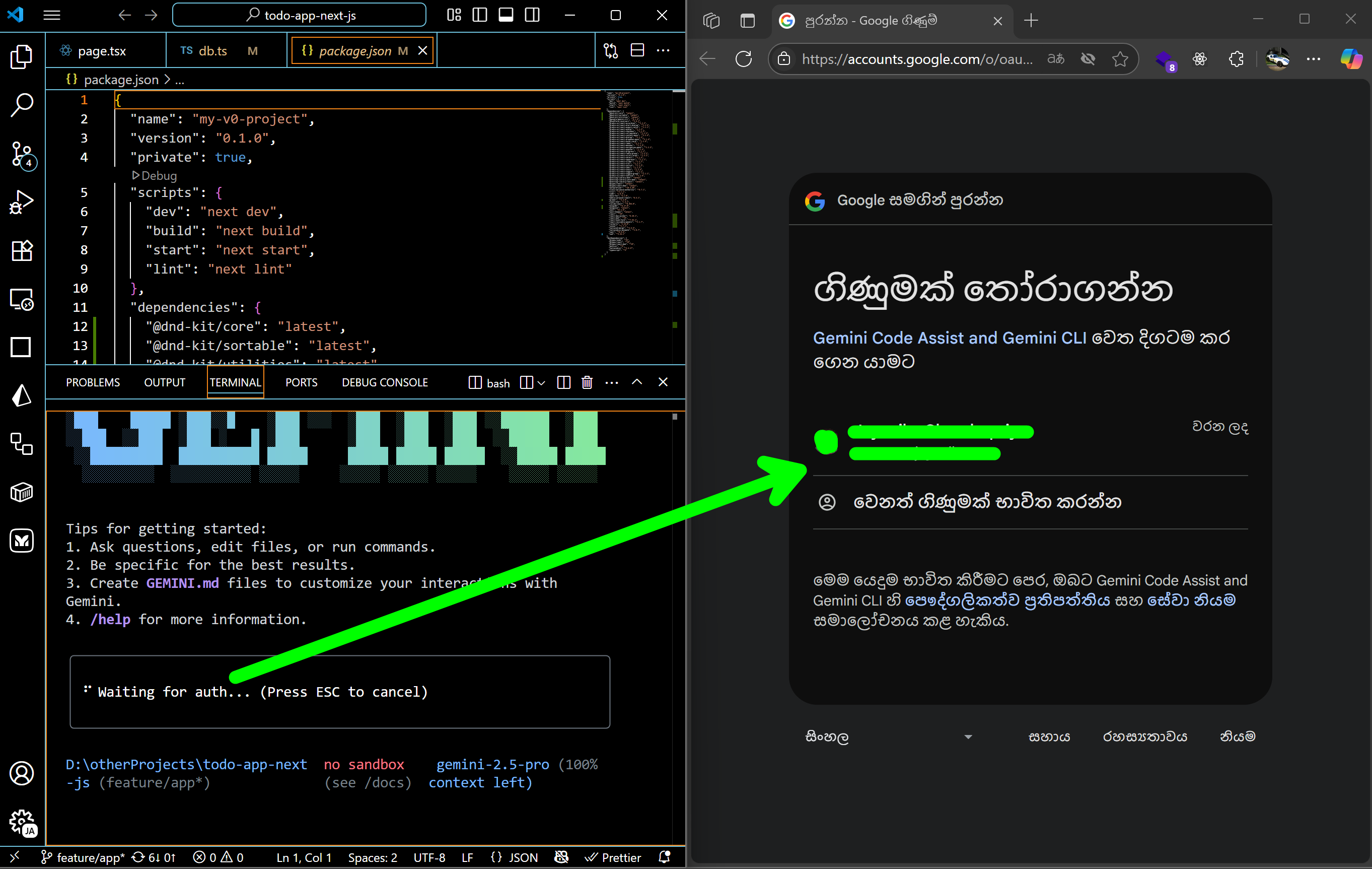Open the Copilot sidebar in browser
1372x869 pixels.
point(1351,59)
